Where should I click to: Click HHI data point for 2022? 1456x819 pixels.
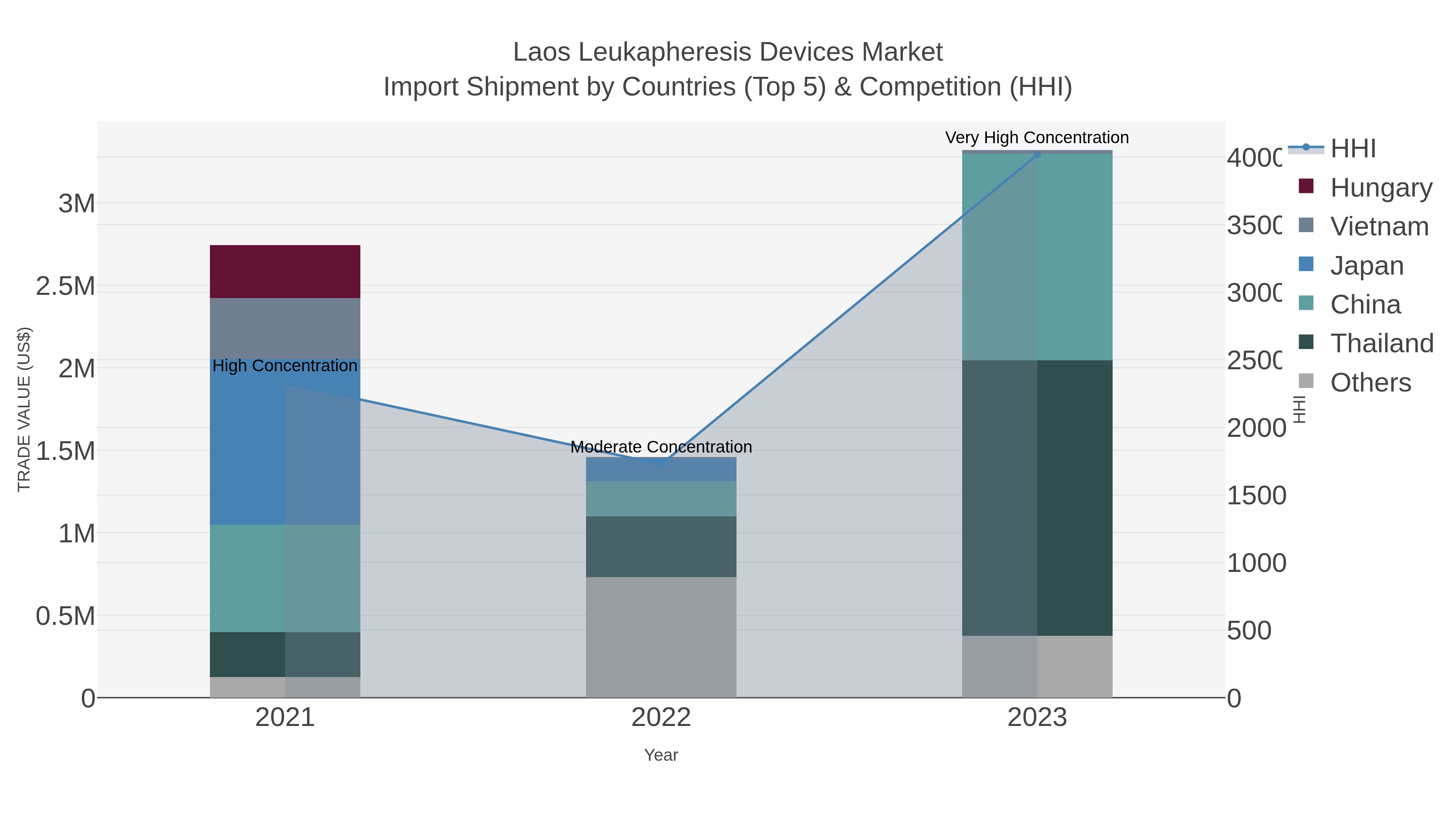(661, 464)
